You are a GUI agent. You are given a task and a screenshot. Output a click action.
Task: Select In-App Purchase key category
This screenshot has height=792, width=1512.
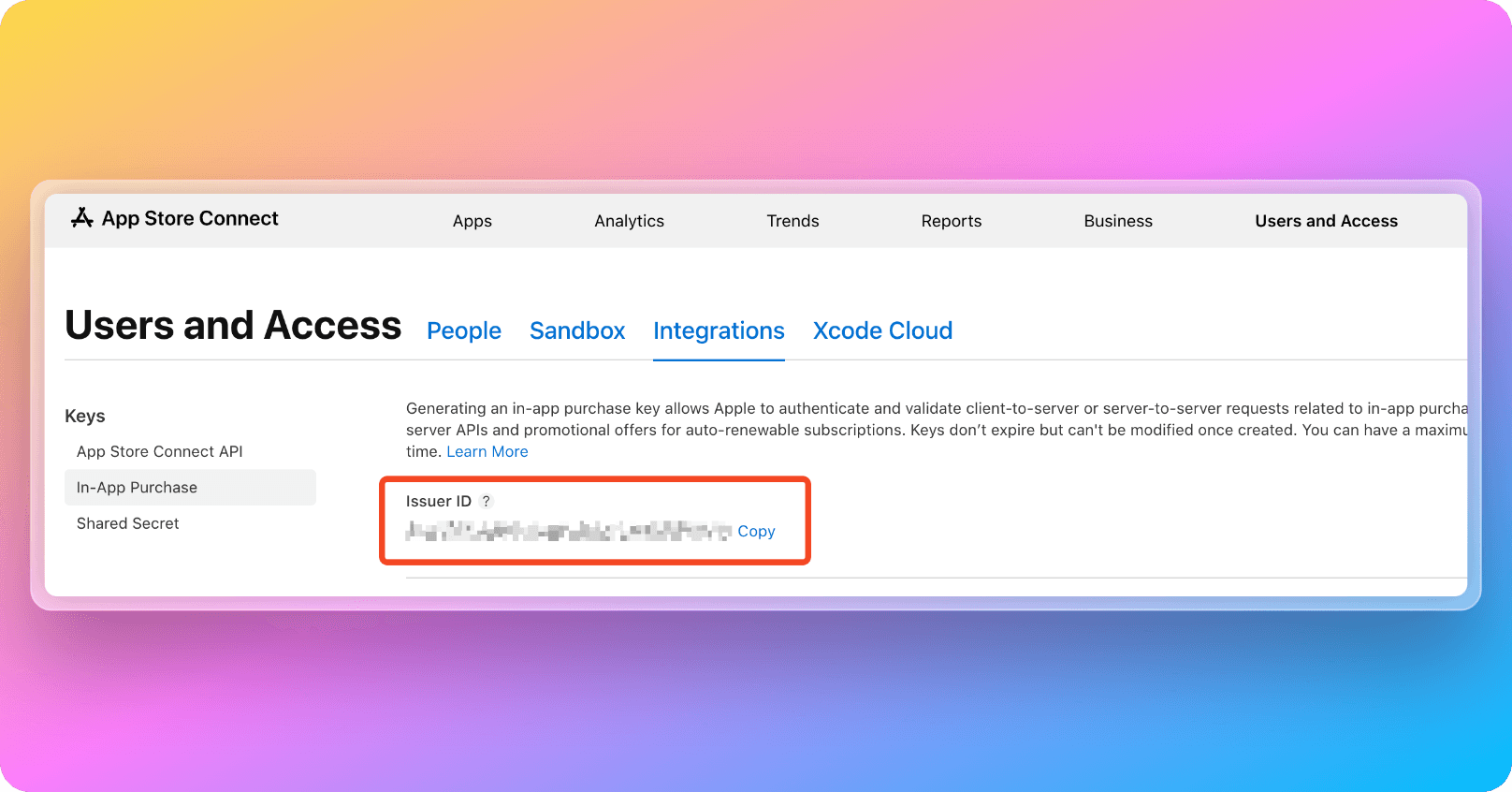tap(190, 488)
